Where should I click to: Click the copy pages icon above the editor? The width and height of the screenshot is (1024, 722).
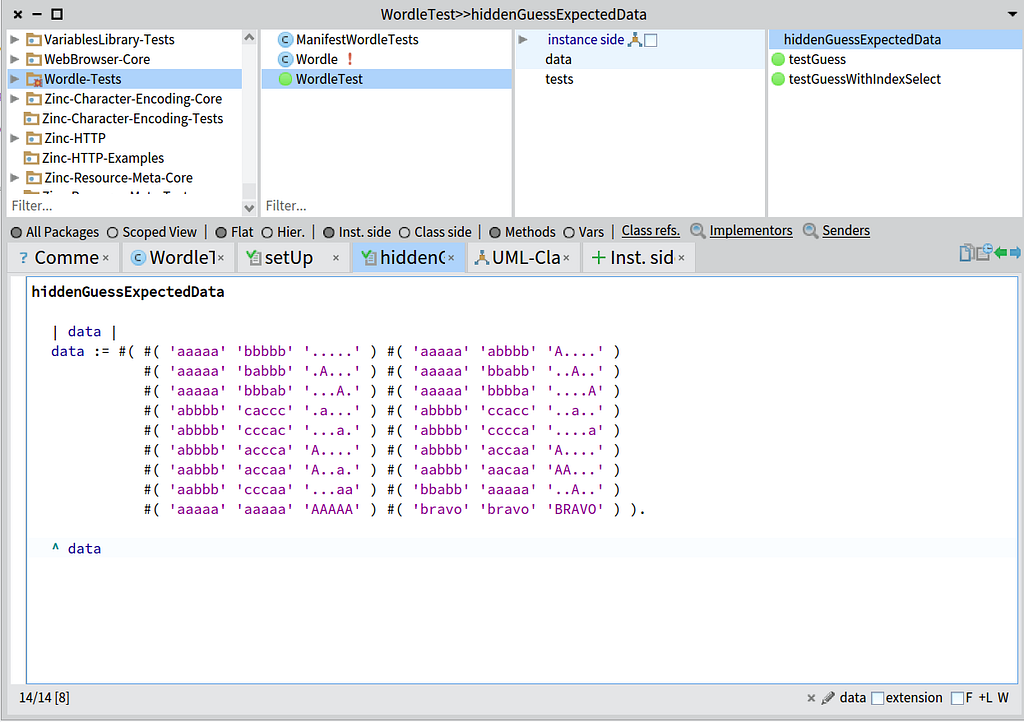966,253
